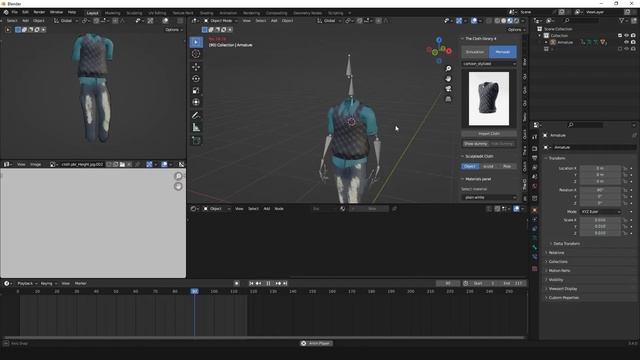Toggle Collection exclude checkbox in outliner

click(x=620, y=36)
